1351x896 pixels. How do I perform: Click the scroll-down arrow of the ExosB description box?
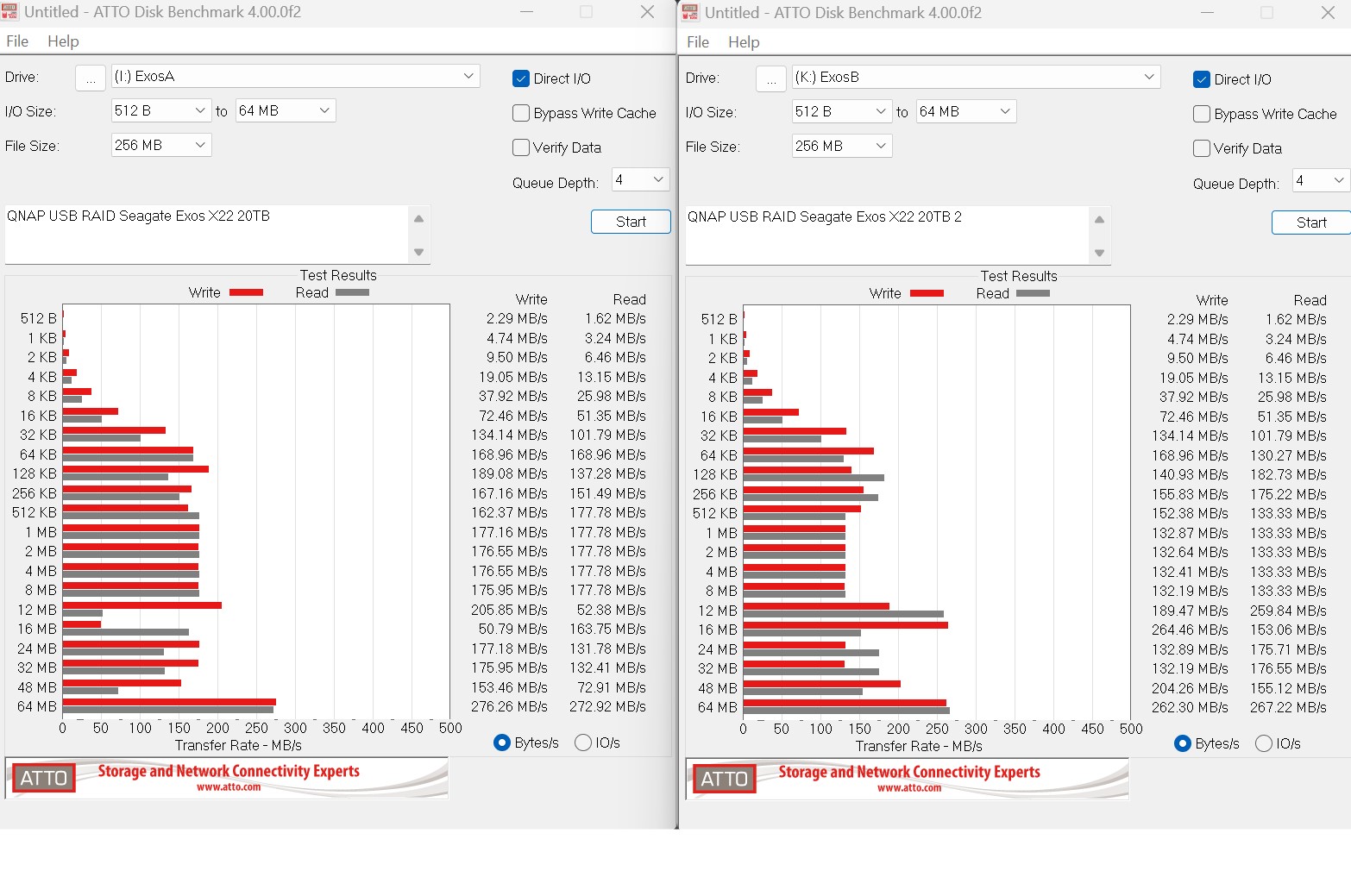[x=1099, y=253]
